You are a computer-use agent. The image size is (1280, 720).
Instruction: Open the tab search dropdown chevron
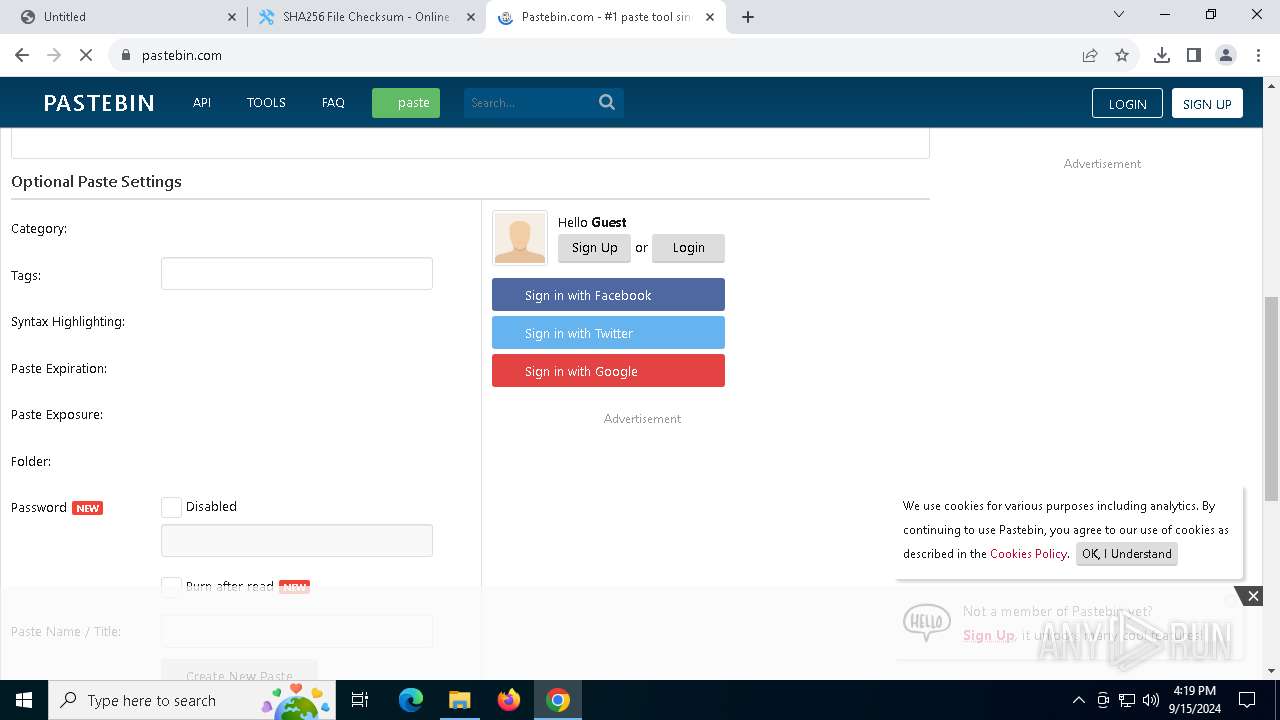pos(1119,15)
